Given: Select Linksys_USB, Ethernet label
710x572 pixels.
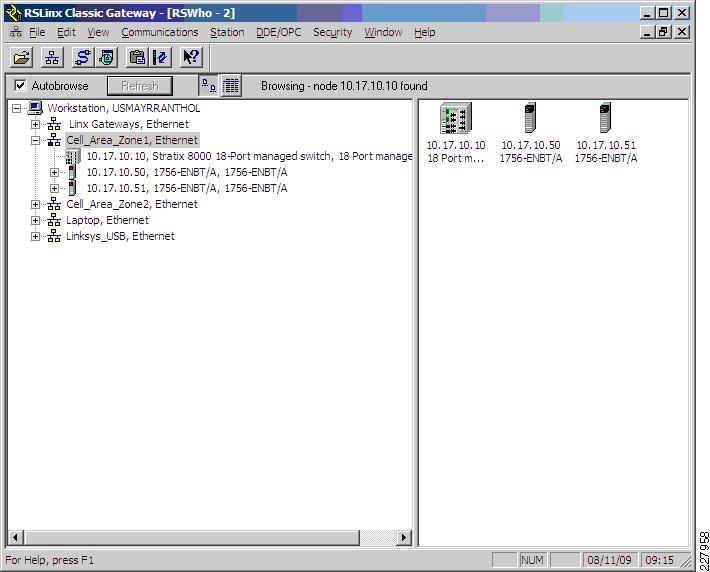Looking at the screenshot, I should click(120, 236).
